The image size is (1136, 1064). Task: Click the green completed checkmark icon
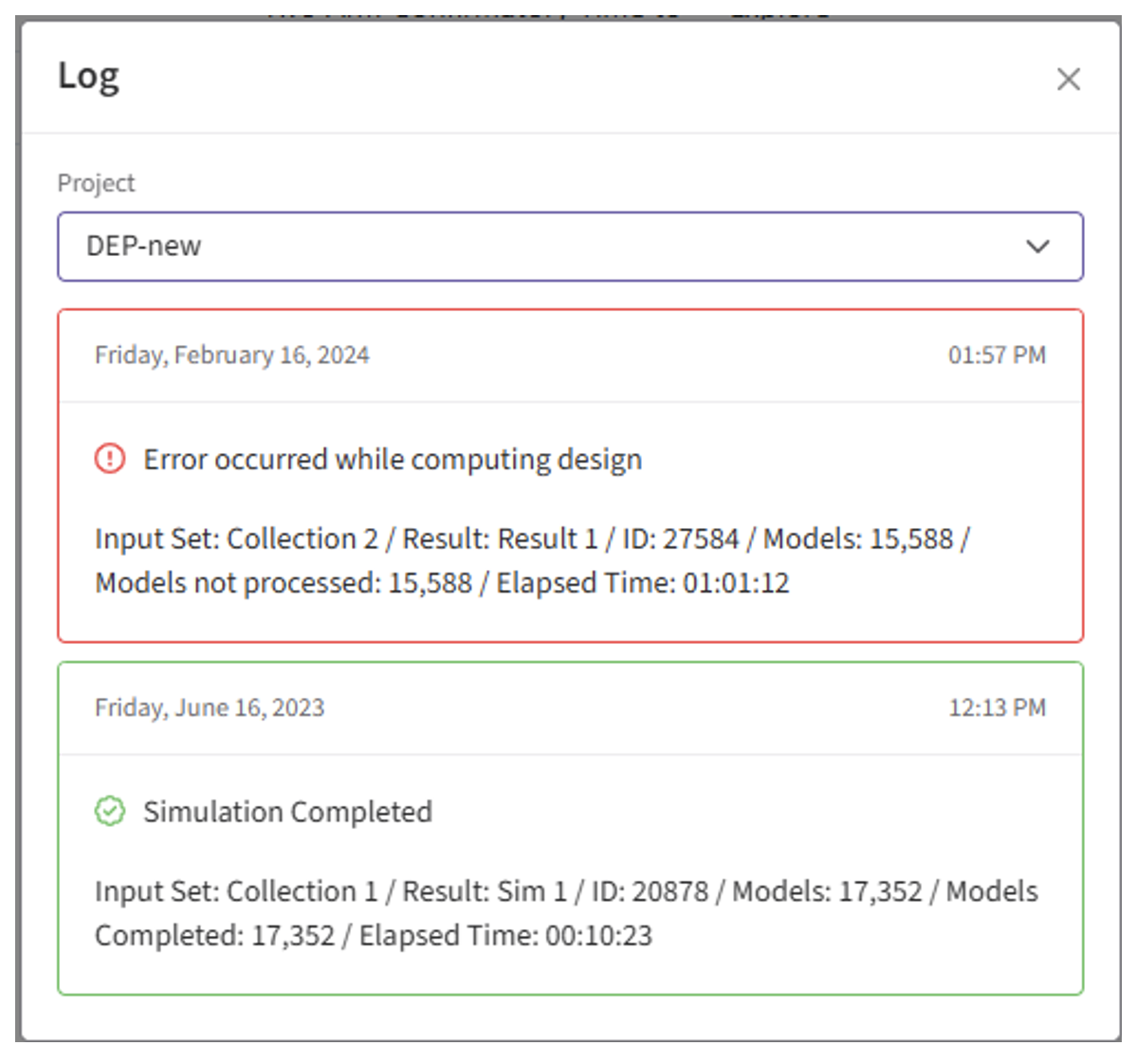click(x=110, y=811)
